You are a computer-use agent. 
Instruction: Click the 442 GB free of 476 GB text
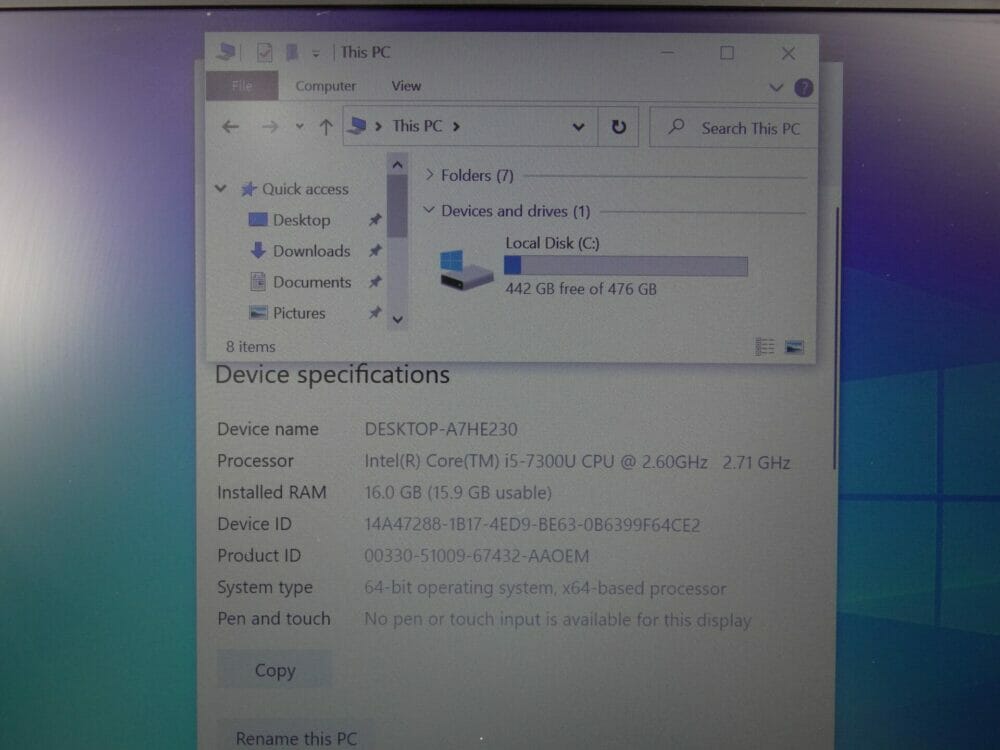[581, 289]
